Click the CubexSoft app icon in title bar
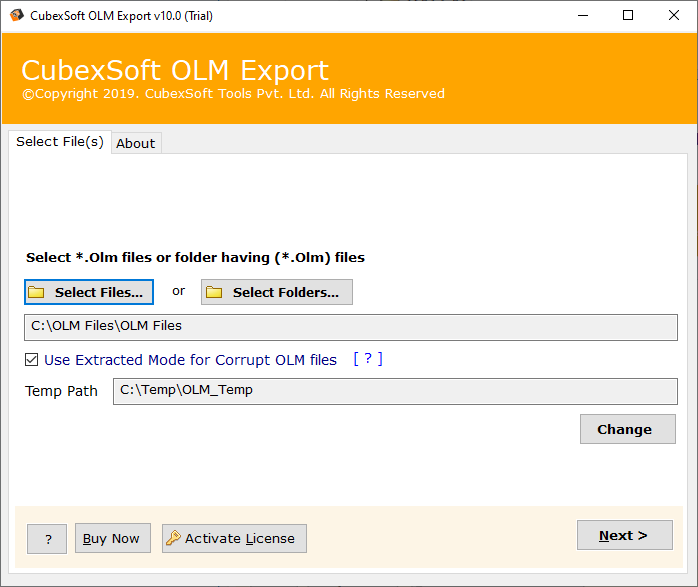This screenshot has width=698, height=587. pos(16,15)
